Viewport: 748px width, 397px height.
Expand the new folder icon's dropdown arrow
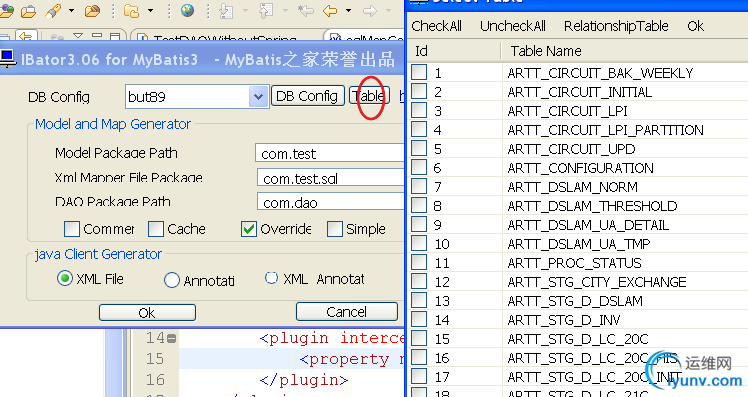pos(150,10)
